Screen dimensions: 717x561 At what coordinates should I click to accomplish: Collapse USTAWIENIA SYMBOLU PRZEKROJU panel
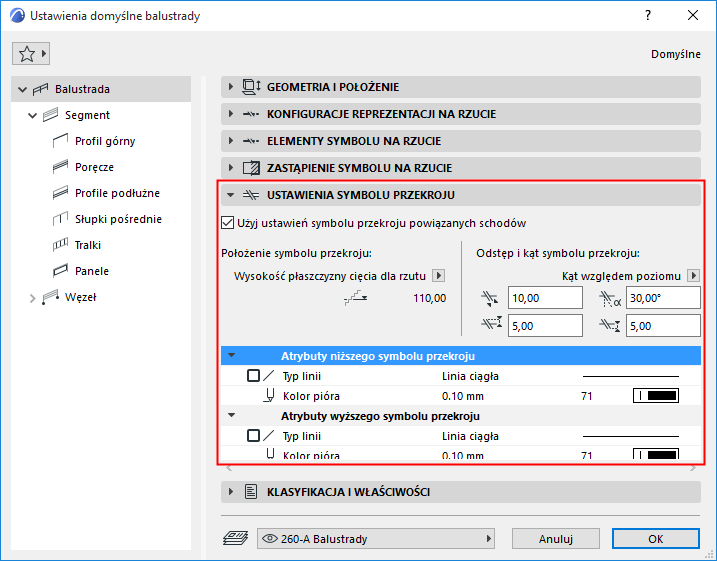460,195
